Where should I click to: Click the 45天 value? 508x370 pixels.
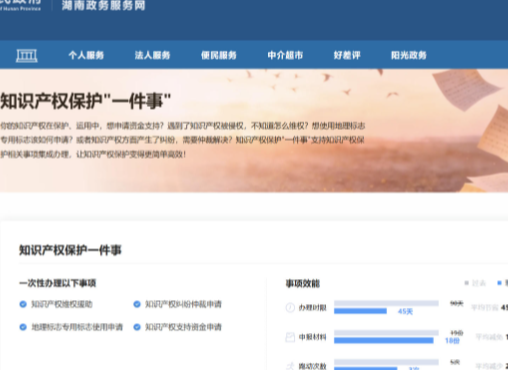click(x=405, y=311)
